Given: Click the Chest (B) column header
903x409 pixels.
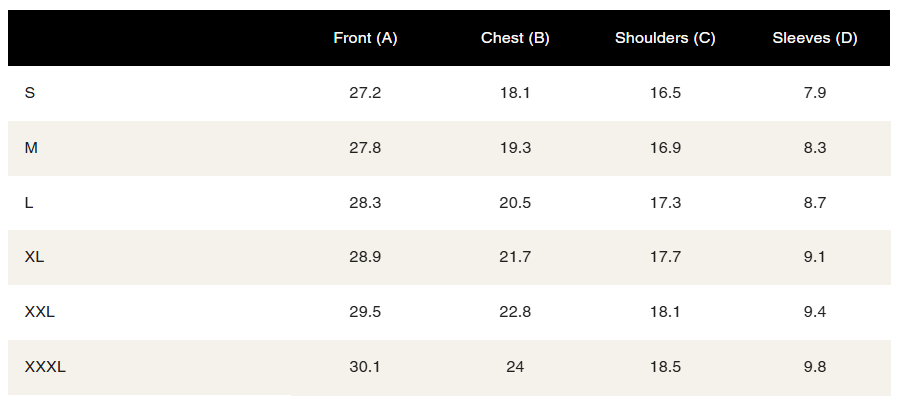Looking at the screenshot, I should coord(515,38).
